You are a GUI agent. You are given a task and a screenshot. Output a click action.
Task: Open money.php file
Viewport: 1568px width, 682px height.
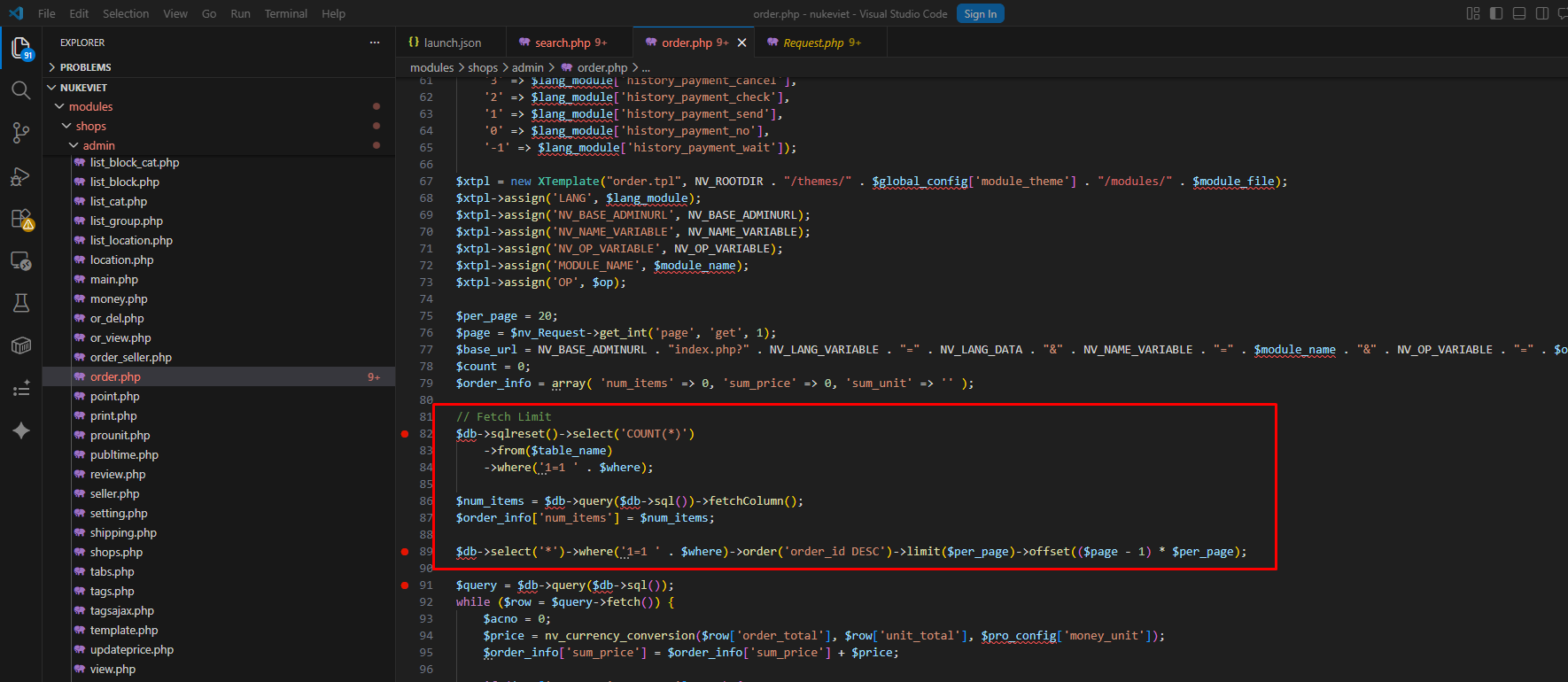tap(219, 299)
